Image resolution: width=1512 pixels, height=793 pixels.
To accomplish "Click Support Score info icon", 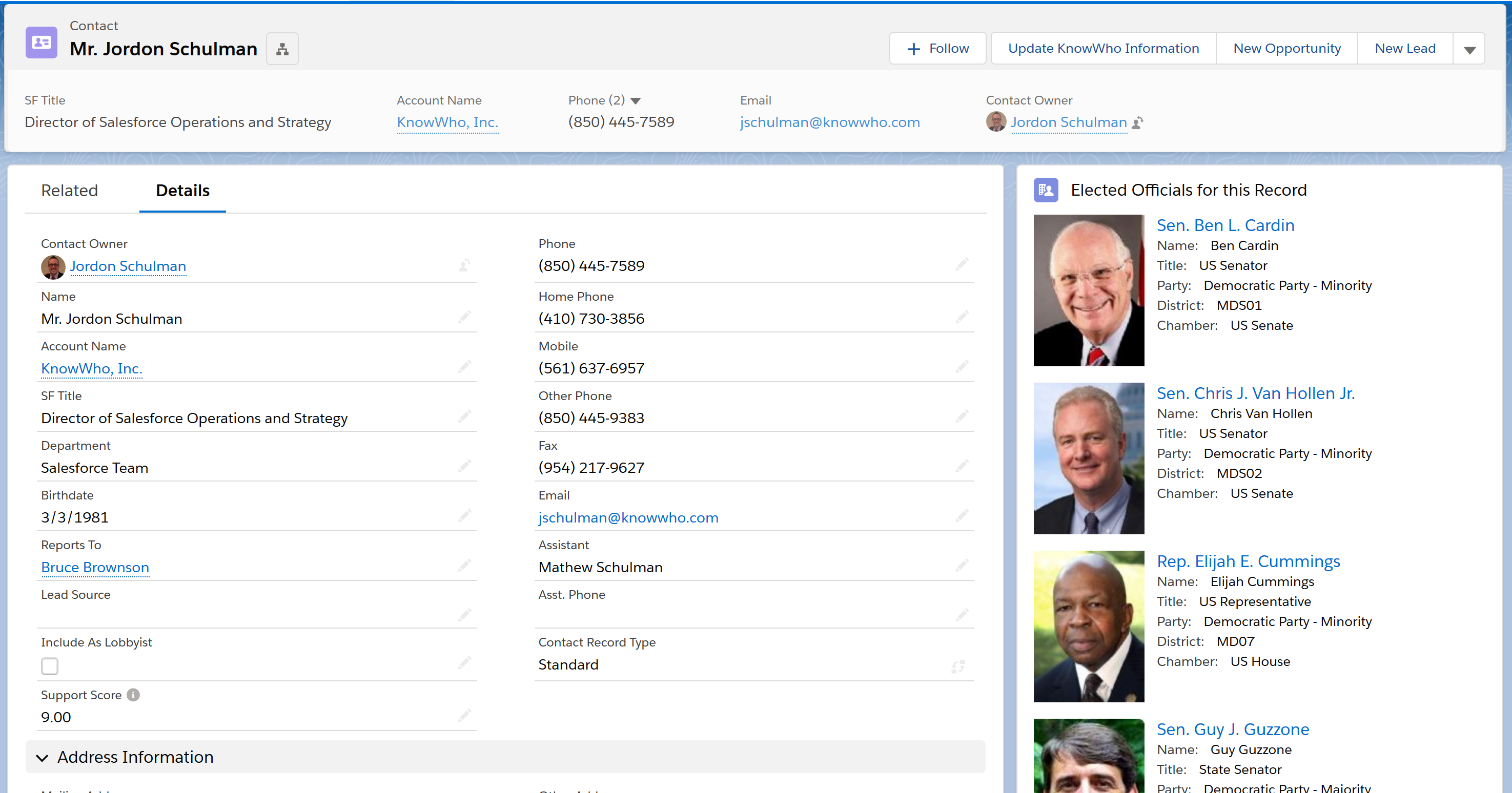I will pos(133,695).
